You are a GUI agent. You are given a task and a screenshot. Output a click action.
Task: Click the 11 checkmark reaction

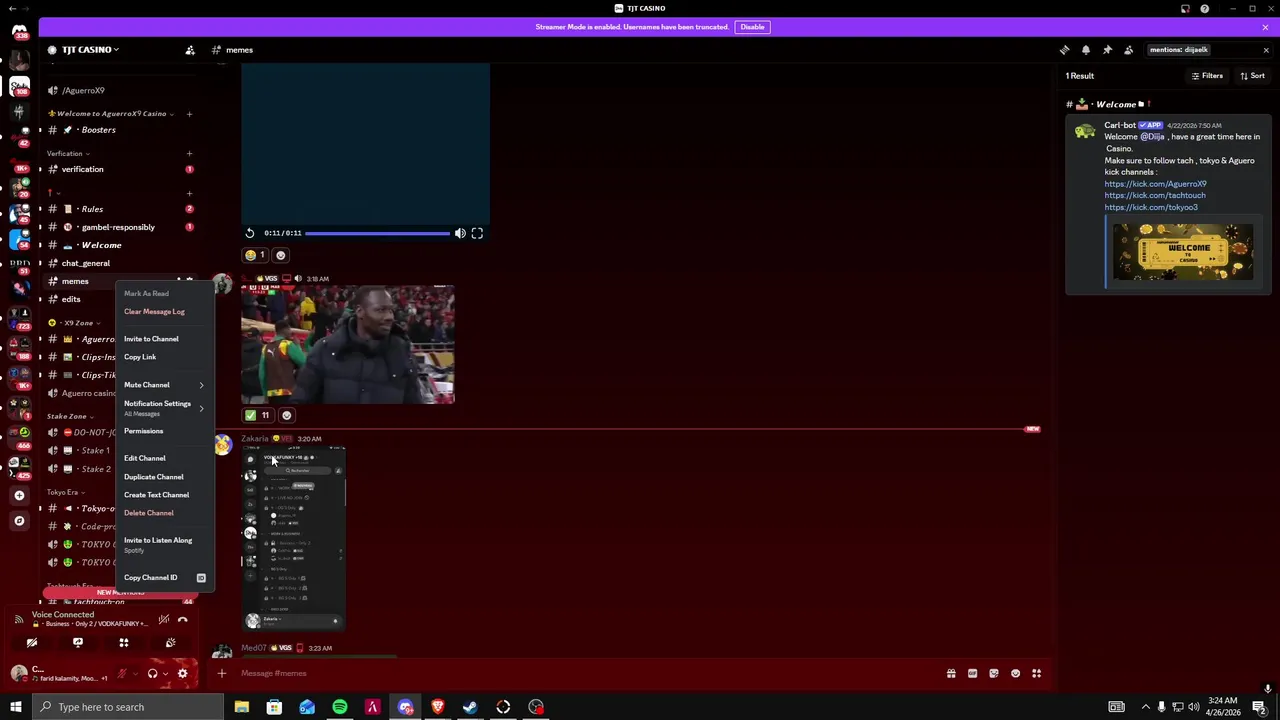pyautogui.click(x=257, y=415)
